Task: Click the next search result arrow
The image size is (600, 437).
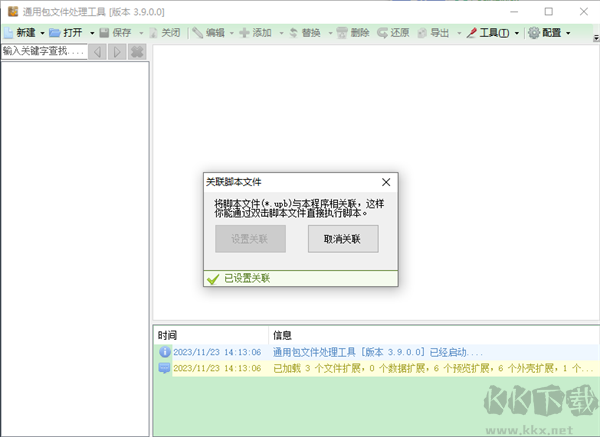Action: 117,52
